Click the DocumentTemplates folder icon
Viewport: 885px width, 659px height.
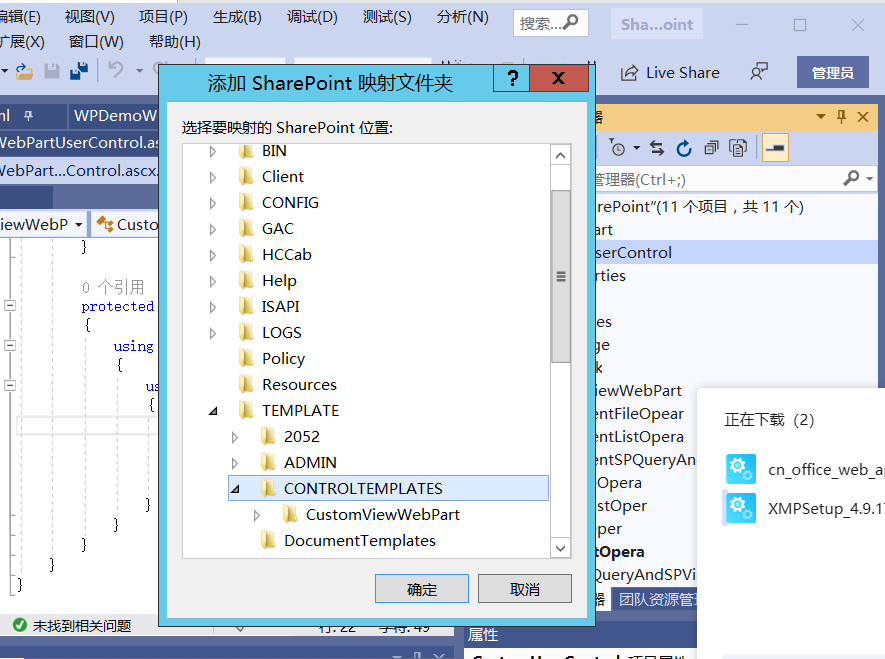click(x=268, y=541)
